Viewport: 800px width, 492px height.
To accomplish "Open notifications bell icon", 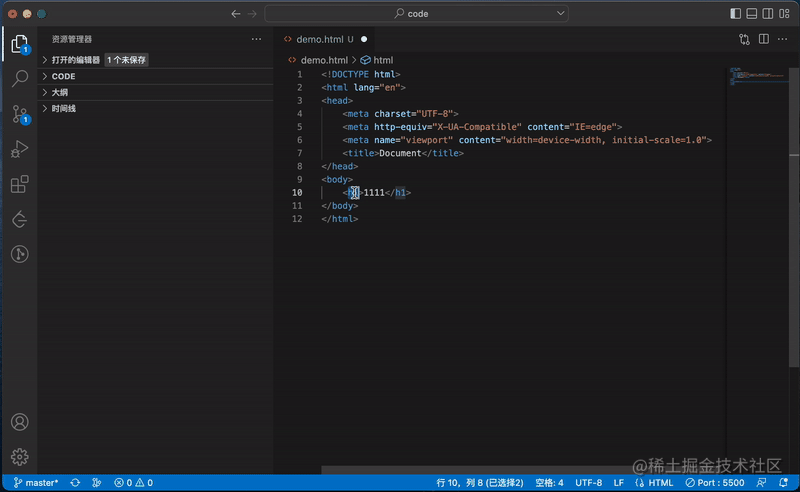I will coord(783,483).
